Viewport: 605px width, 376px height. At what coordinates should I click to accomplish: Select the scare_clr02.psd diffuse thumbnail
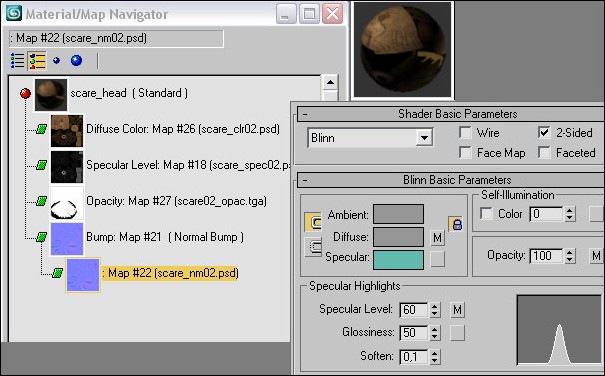[67, 131]
